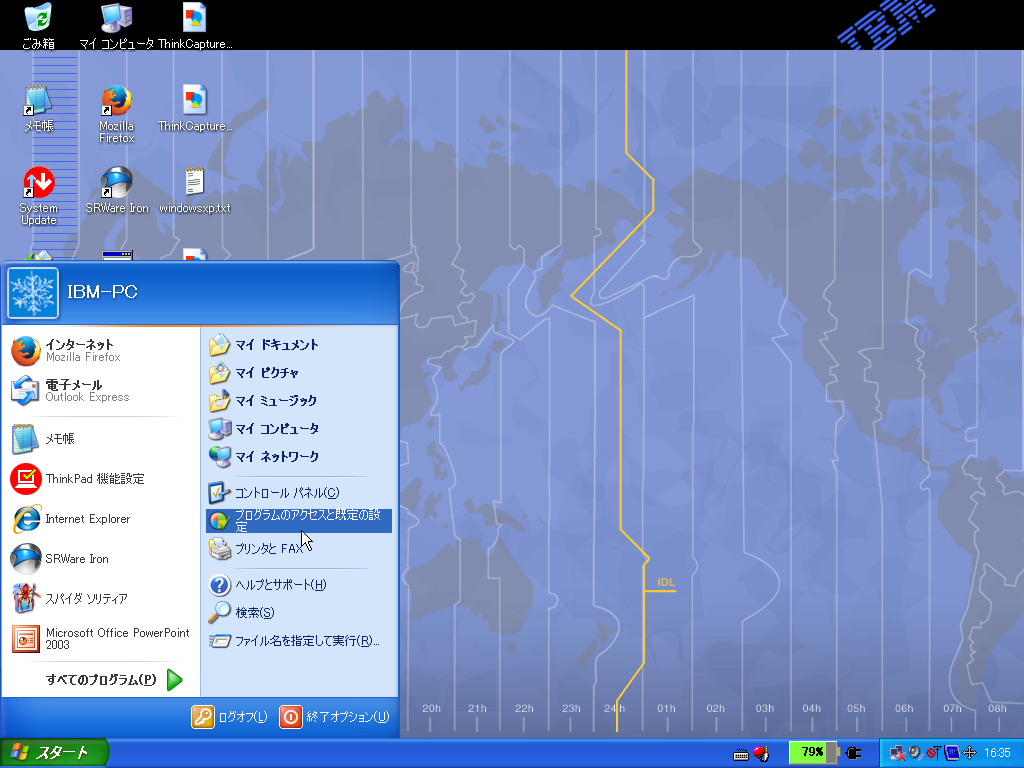Open Microsoft Office PowerPoint 2003

[x=101, y=638]
